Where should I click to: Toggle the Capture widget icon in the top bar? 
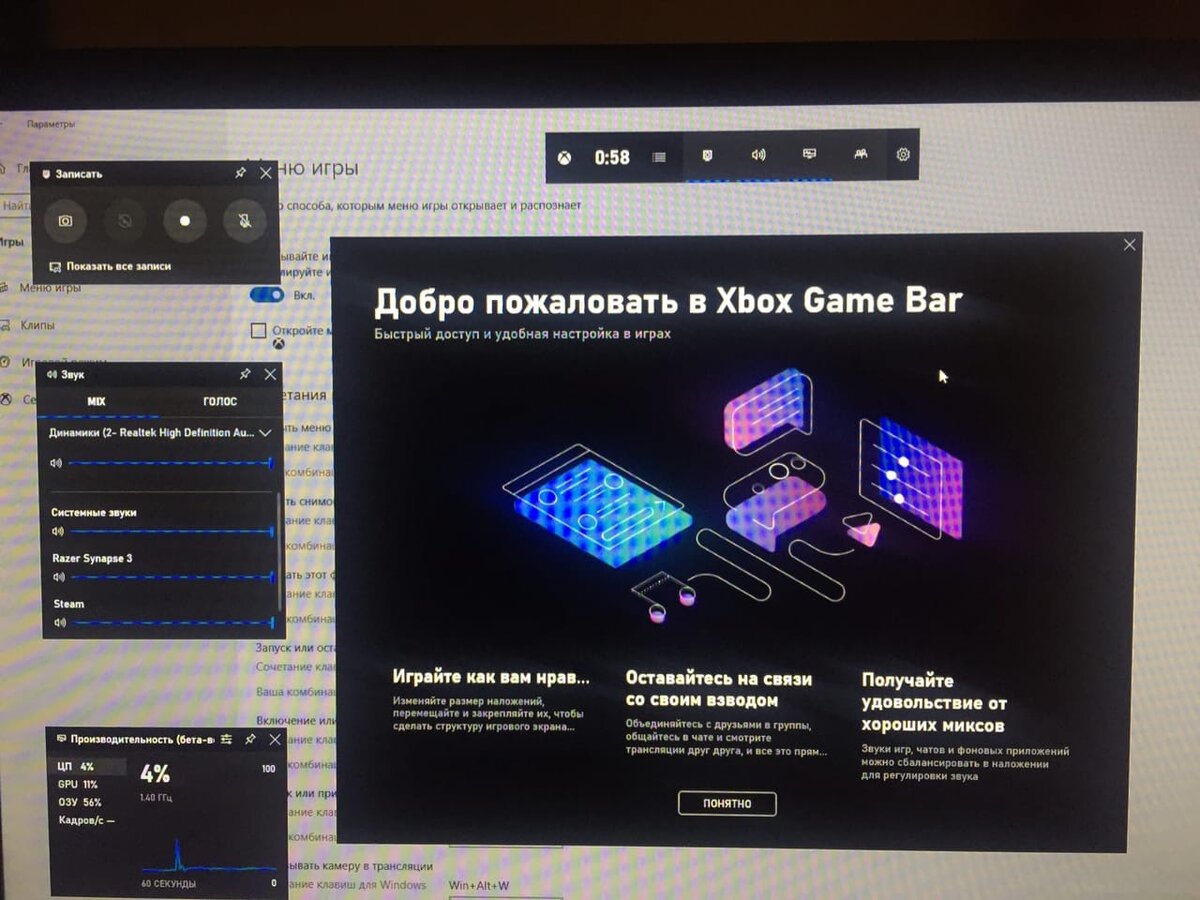pos(708,156)
